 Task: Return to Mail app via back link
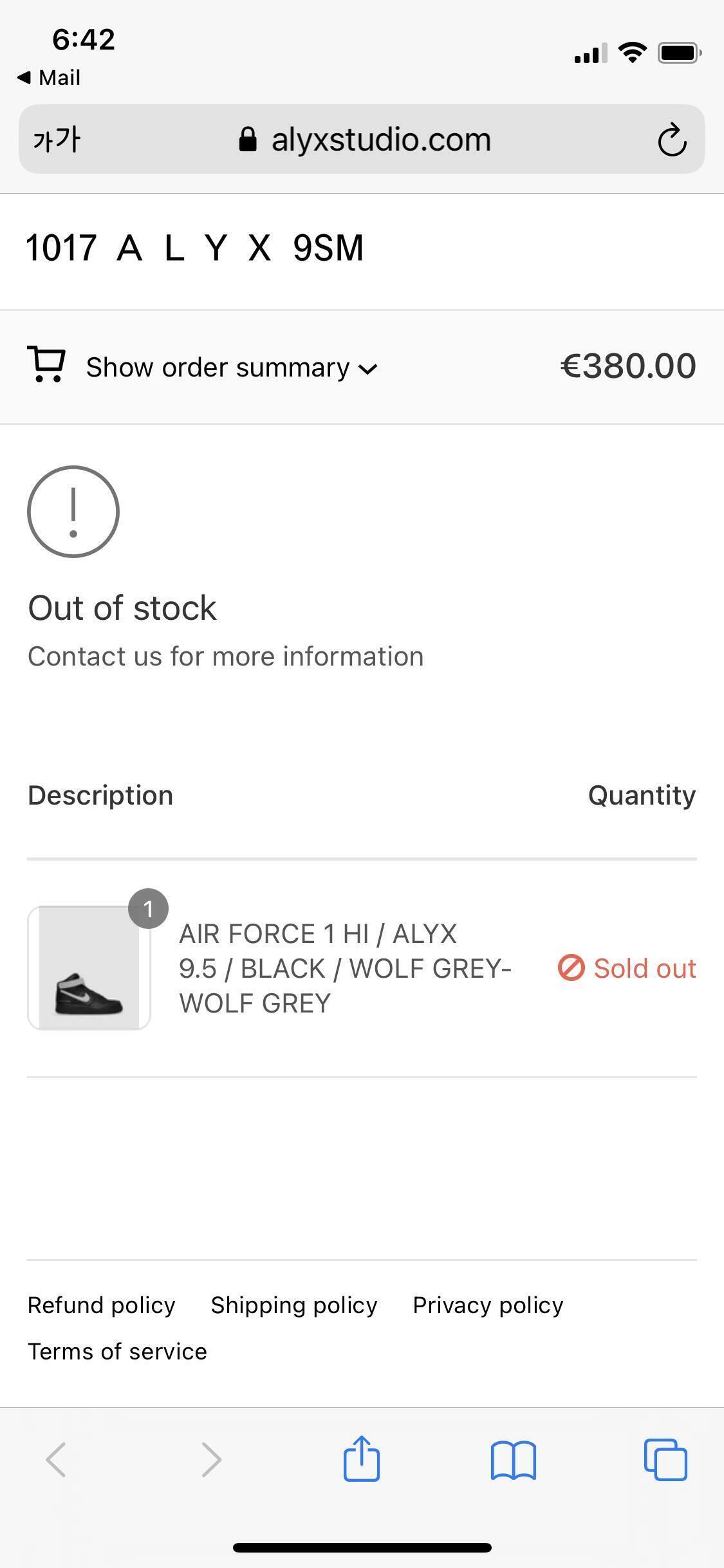(50, 78)
